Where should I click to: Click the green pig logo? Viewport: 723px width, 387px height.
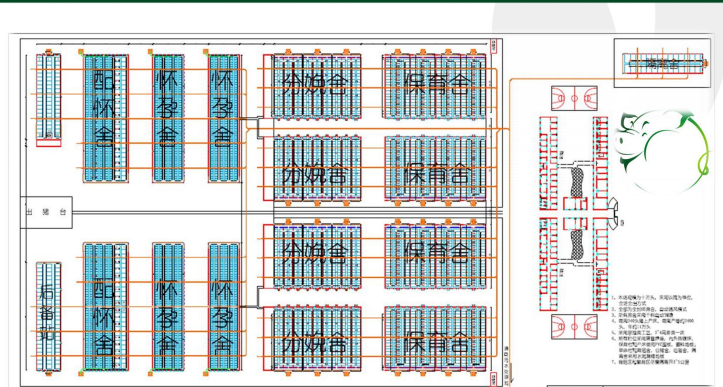point(662,150)
